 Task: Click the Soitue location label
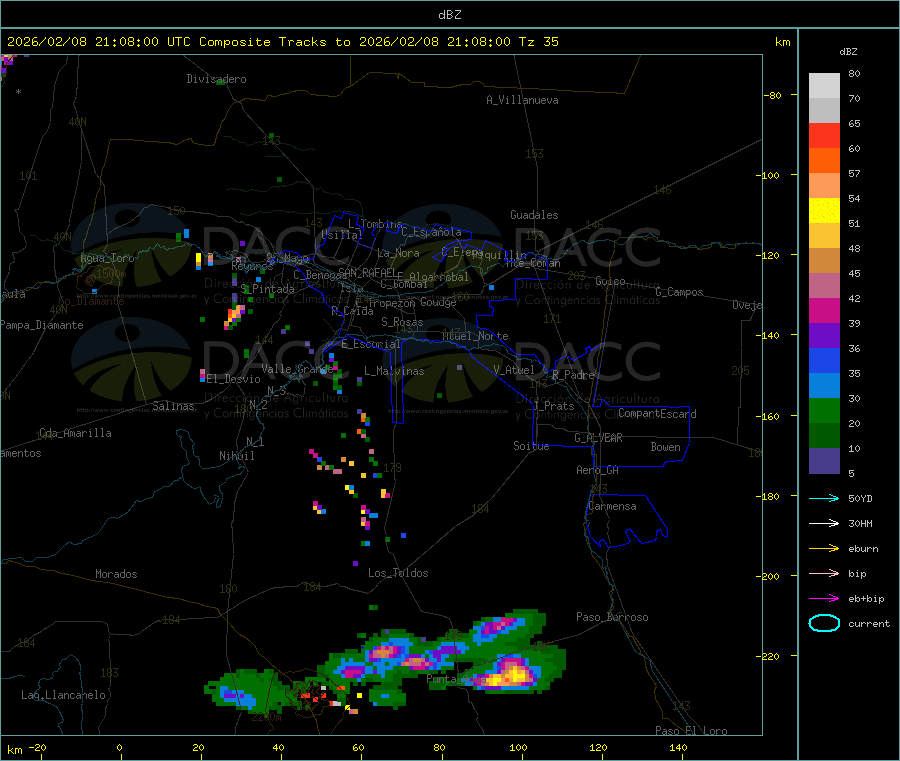coord(531,446)
